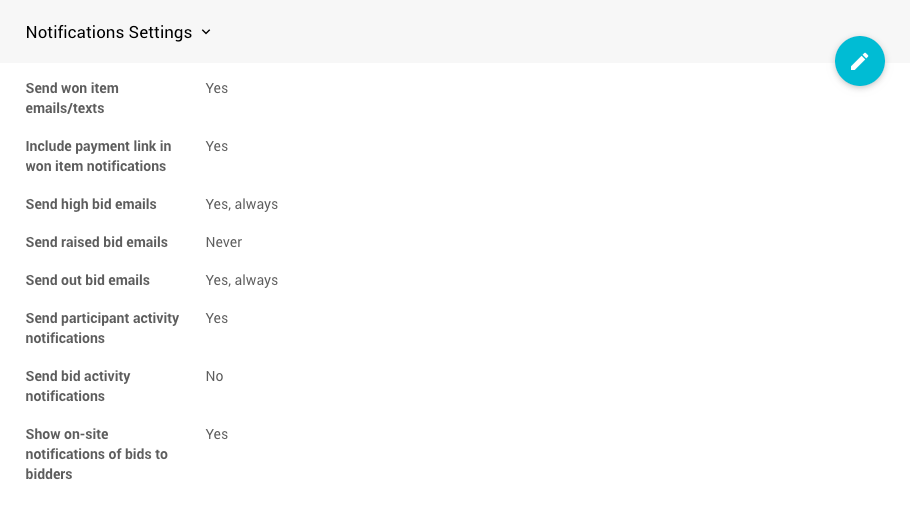The width and height of the screenshot is (910, 507).
Task: Click the Never value for raised bid emails
Action: click(x=223, y=242)
